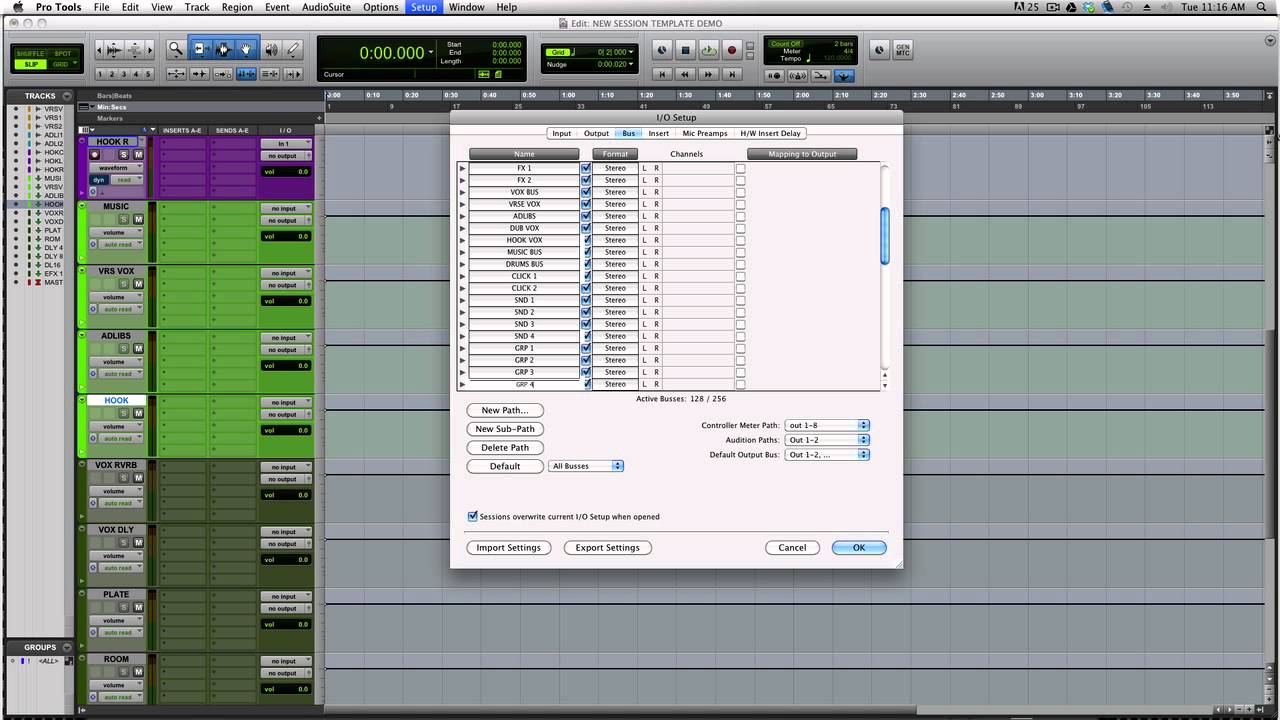The width and height of the screenshot is (1280, 720).
Task: Enable SPOT edit mode
Action: click(62, 53)
